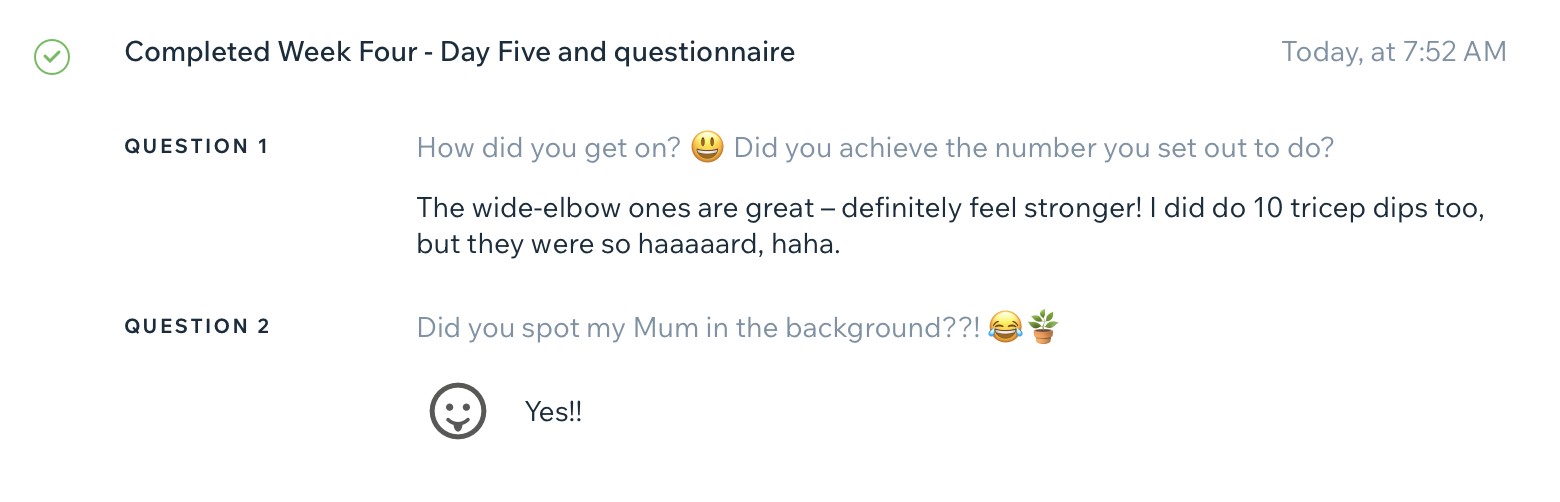Image resolution: width=1560 pixels, height=502 pixels.
Task: Click the grinning smiley emoji in Question 1
Action: point(708,148)
